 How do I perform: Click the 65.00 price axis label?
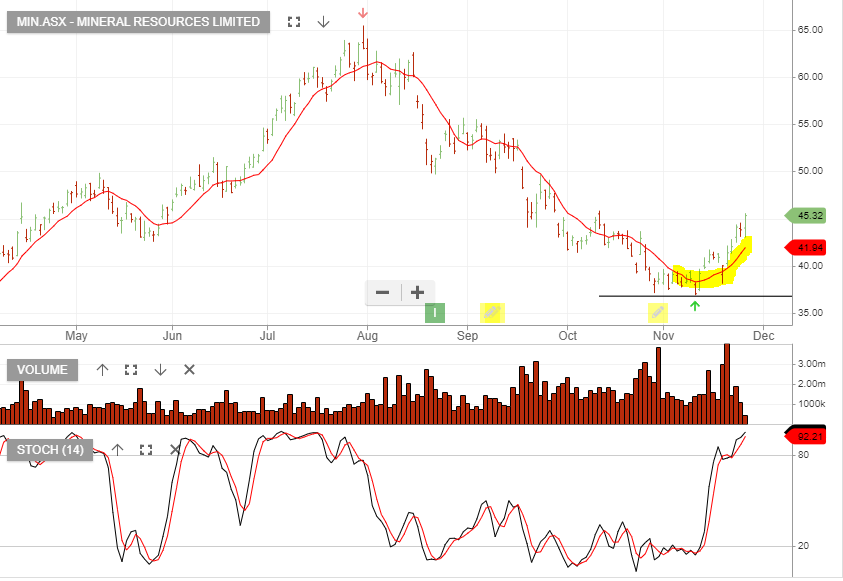coord(810,30)
